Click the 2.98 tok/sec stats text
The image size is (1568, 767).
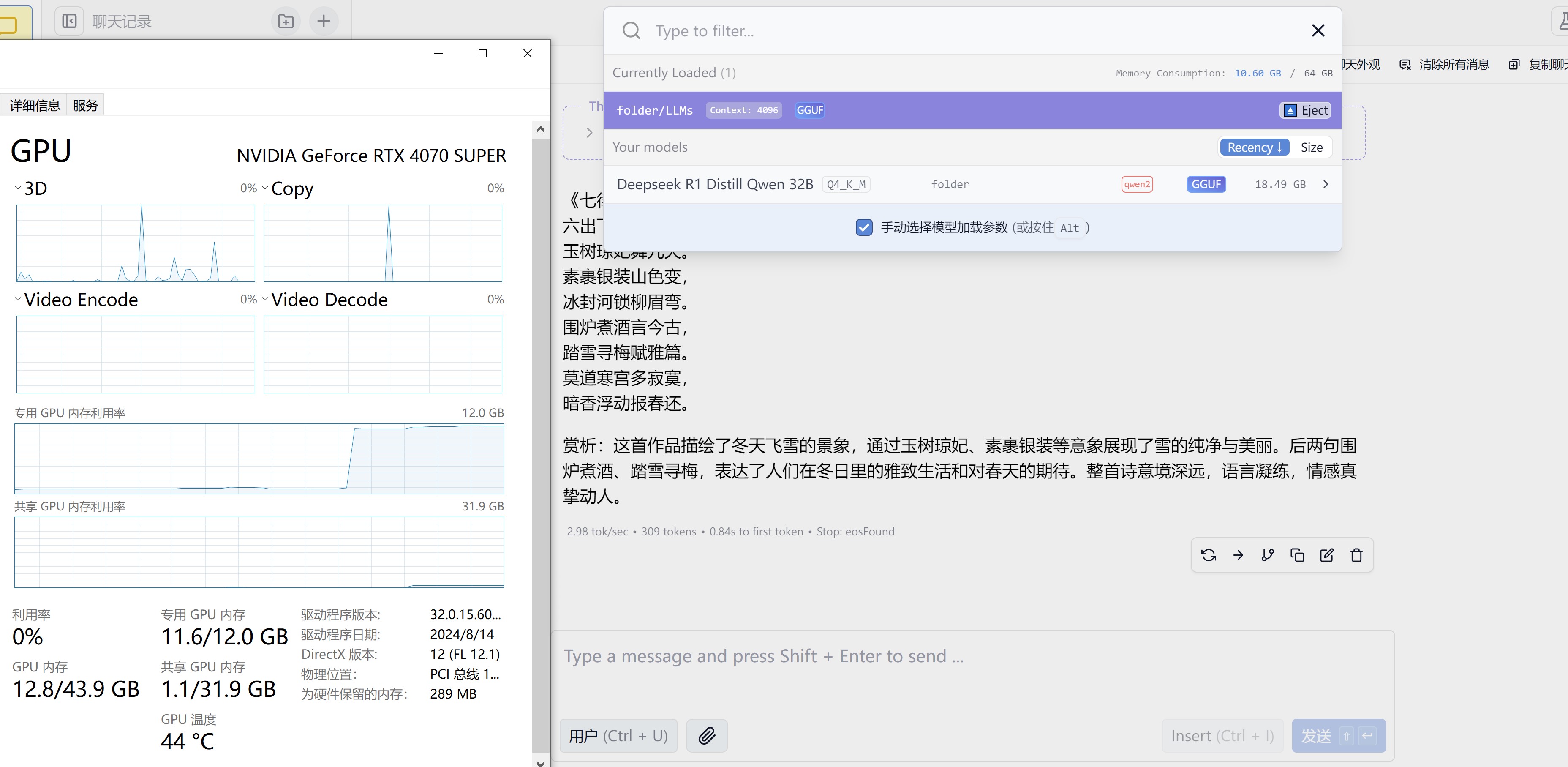tap(597, 532)
